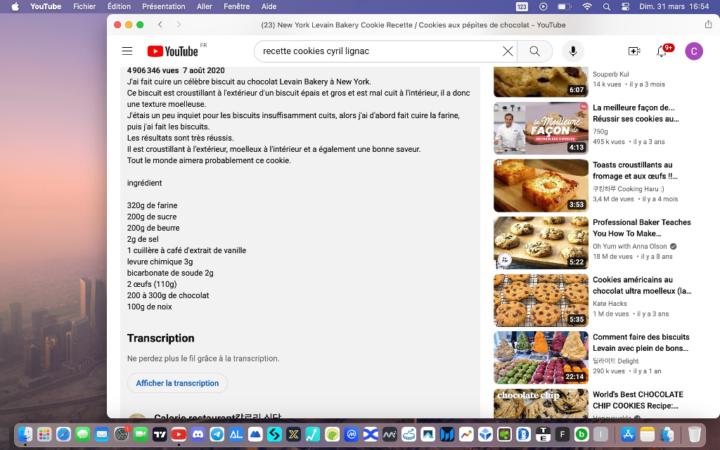Click the YouTube app icon in the Dock
Screen dimensions: 720x450
pyautogui.click(x=179, y=434)
